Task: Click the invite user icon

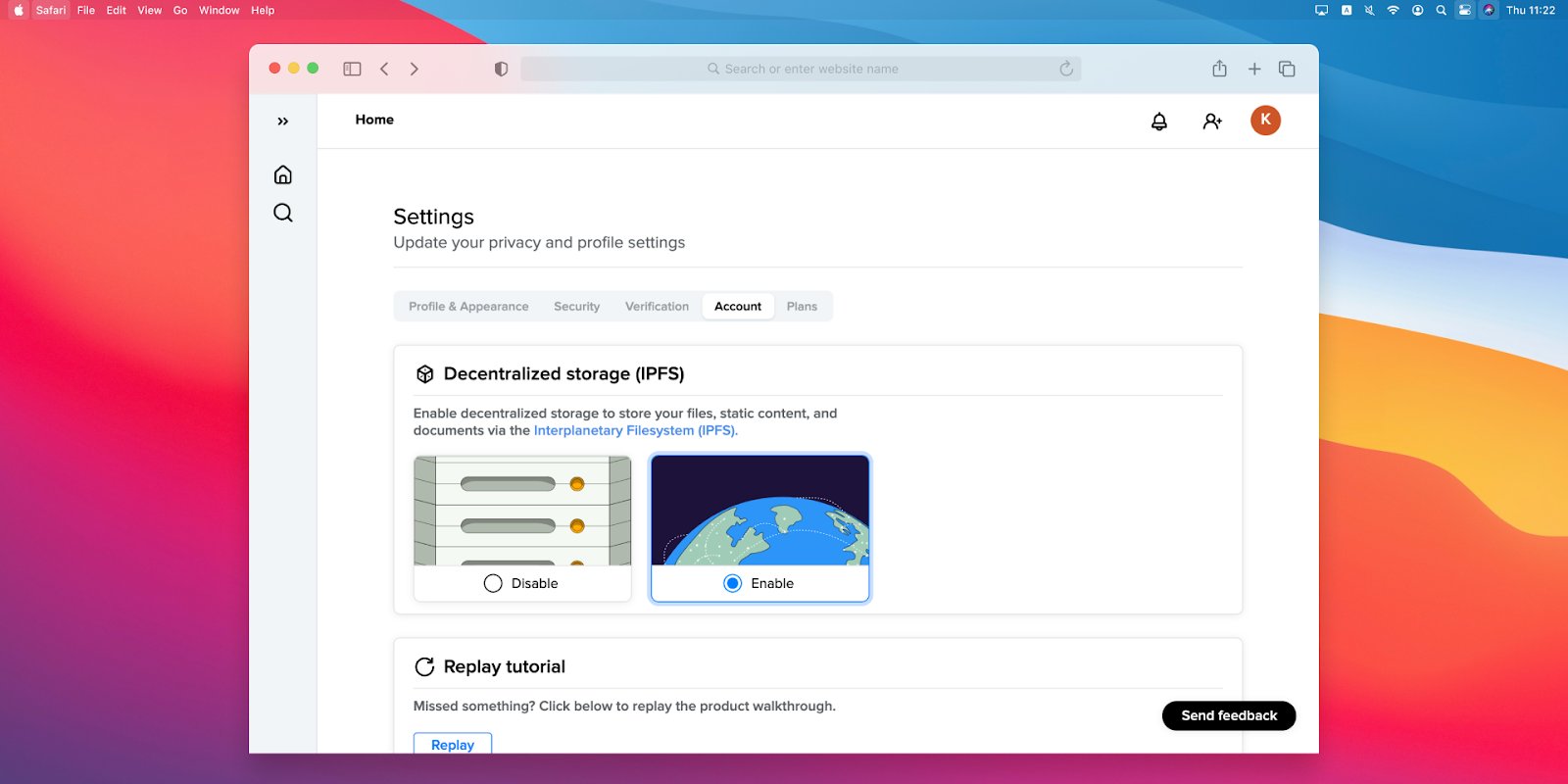Action: (x=1212, y=121)
